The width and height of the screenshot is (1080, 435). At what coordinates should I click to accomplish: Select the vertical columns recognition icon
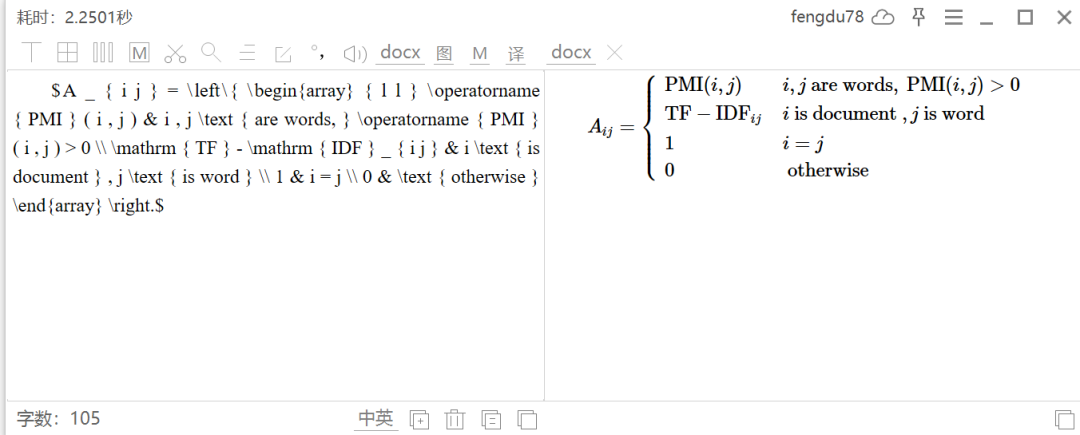click(103, 52)
